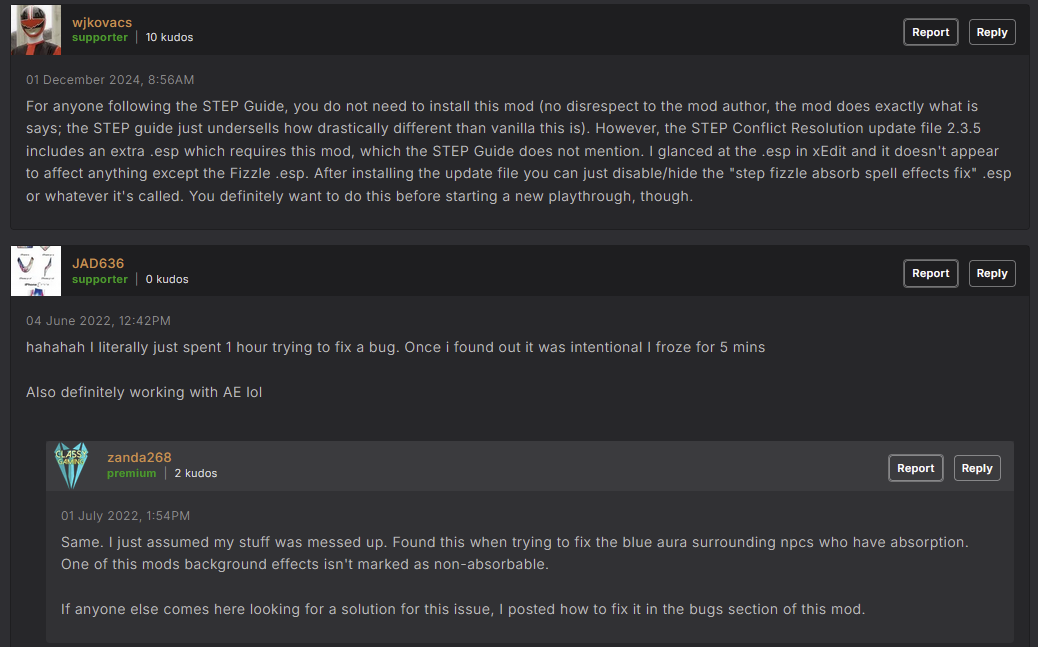1038x647 pixels.
Task: Click the 04 June 2022 timestamp
Action: tap(98, 320)
